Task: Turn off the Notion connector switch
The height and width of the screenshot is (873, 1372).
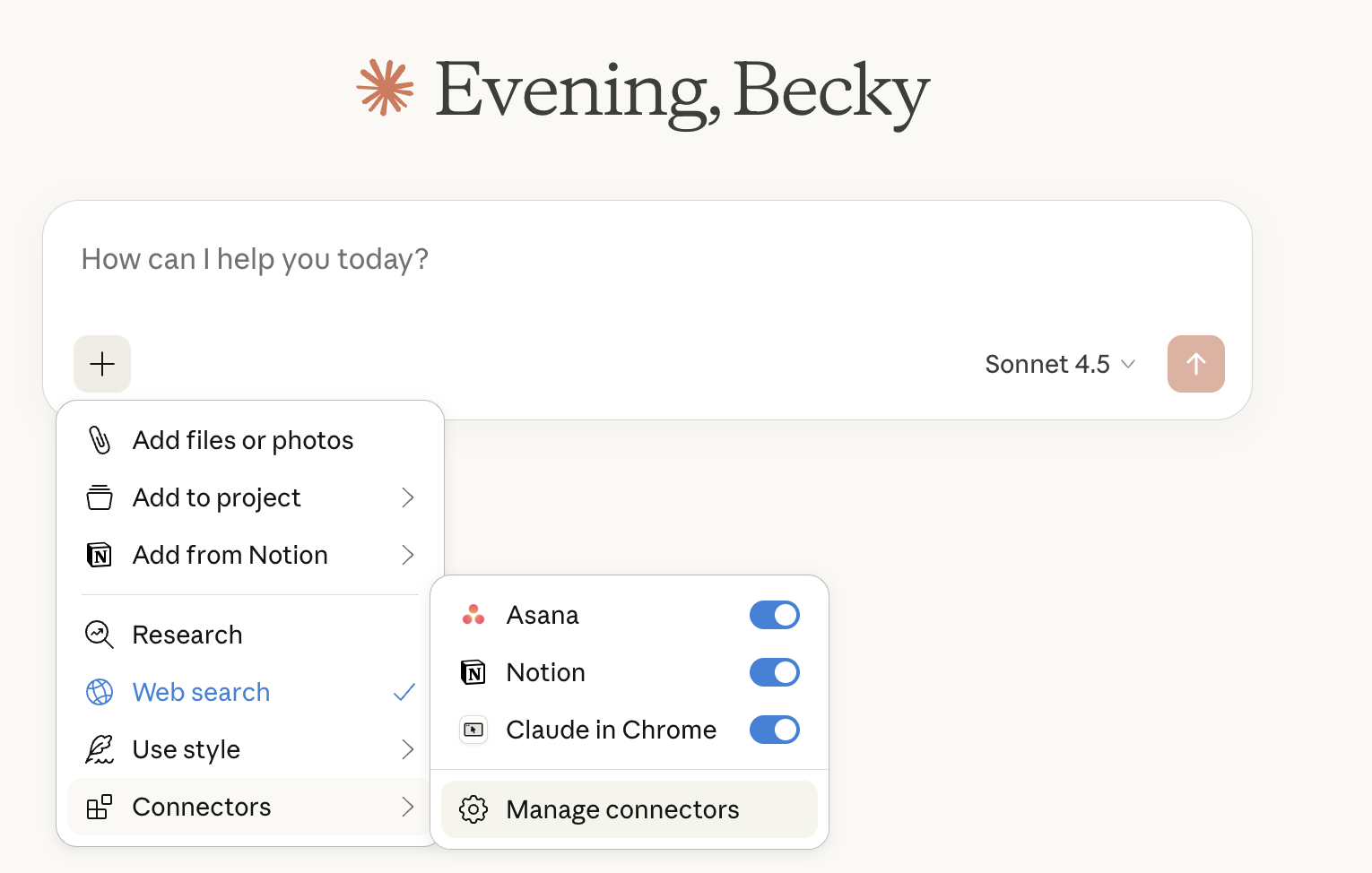Action: tap(774, 672)
